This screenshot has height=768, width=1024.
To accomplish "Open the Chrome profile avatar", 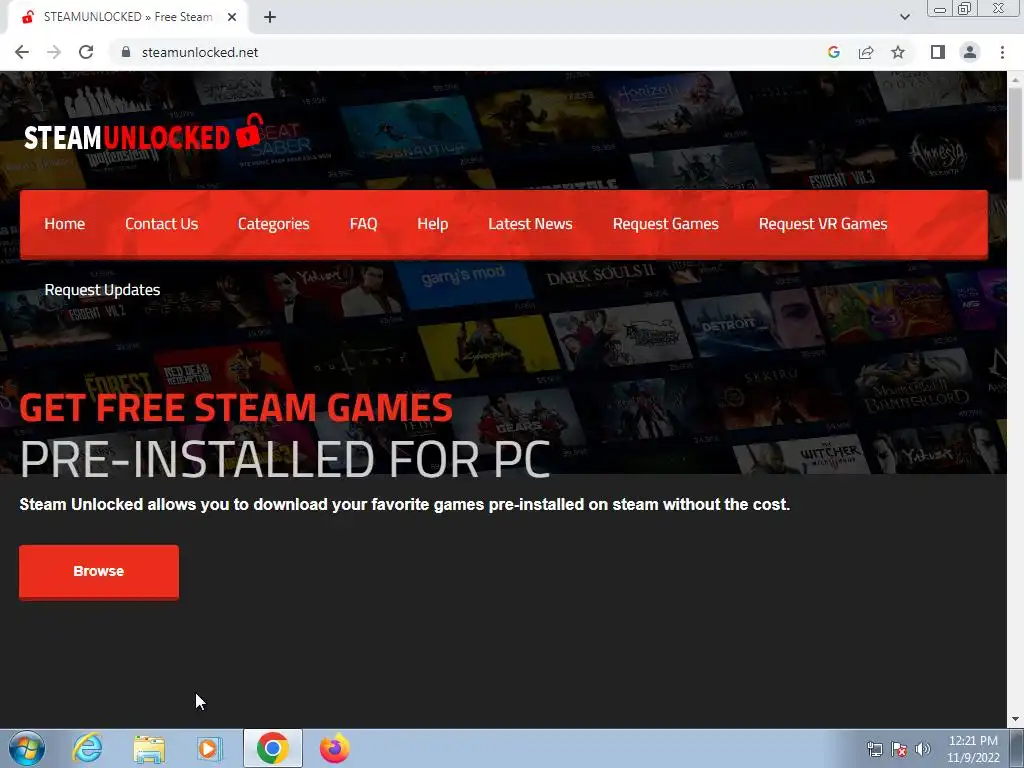I will (970, 52).
